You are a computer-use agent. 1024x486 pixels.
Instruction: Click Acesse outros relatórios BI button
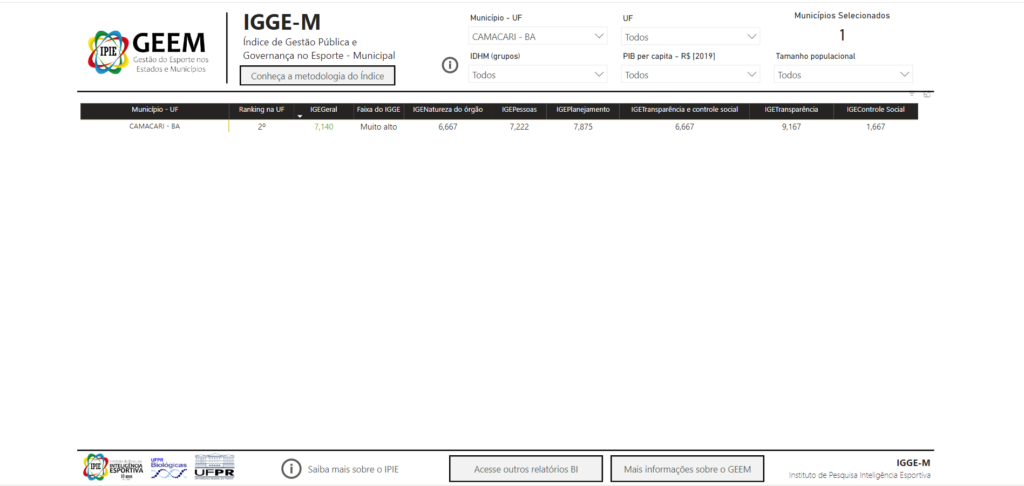525,468
